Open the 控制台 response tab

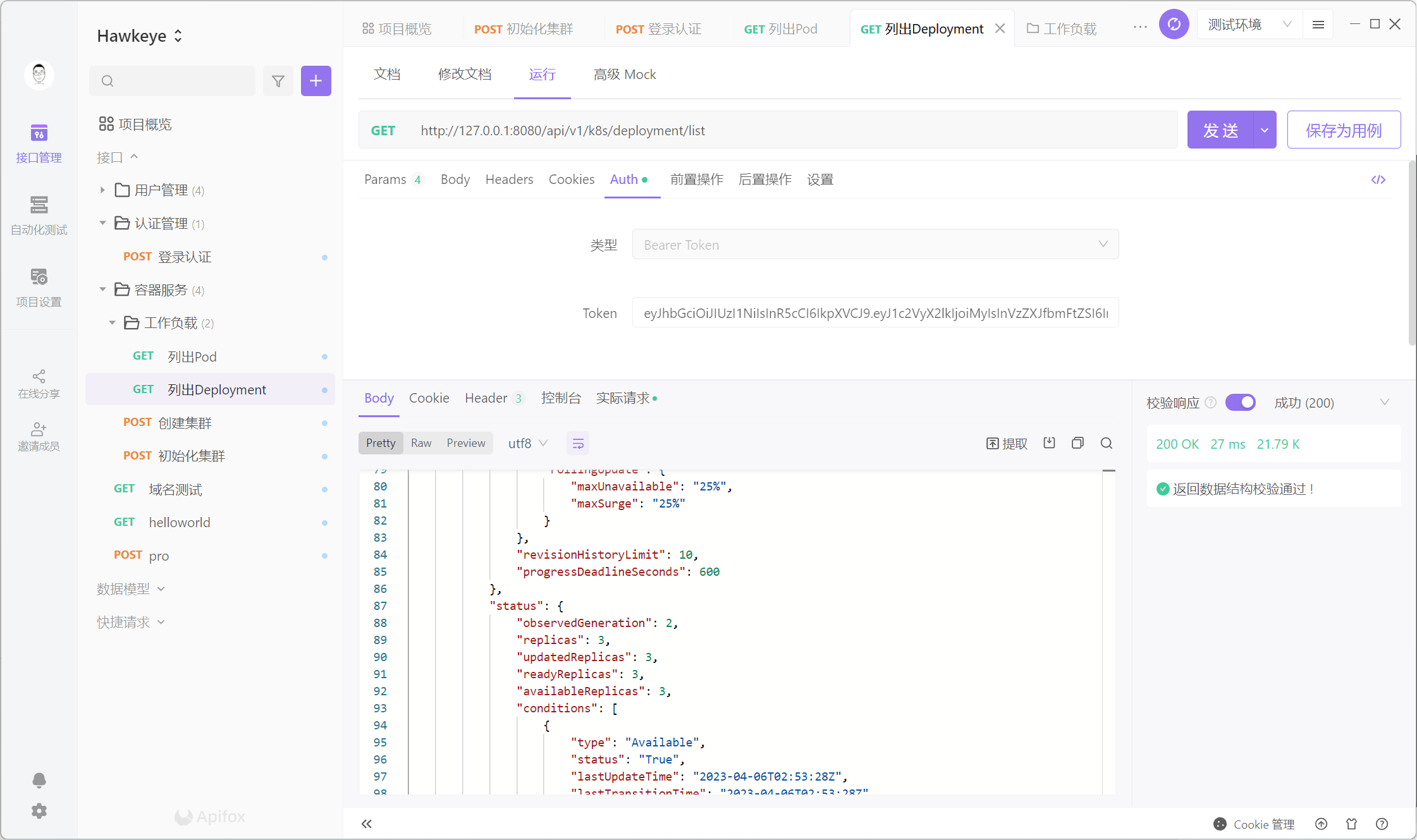pyautogui.click(x=561, y=398)
